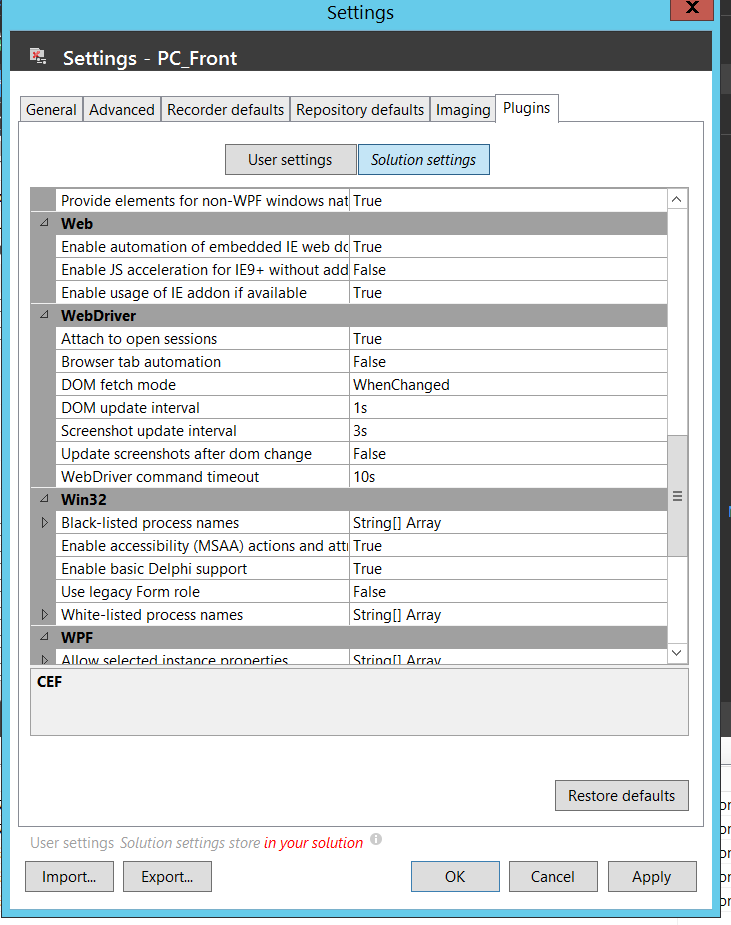Click 'DOM fetch mode' property label
This screenshot has height=925, width=731.
pos(202,385)
